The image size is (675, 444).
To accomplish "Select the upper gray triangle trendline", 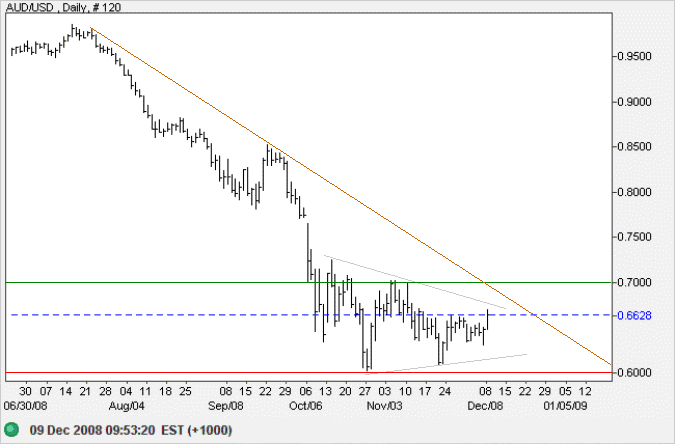I will tap(415, 282).
